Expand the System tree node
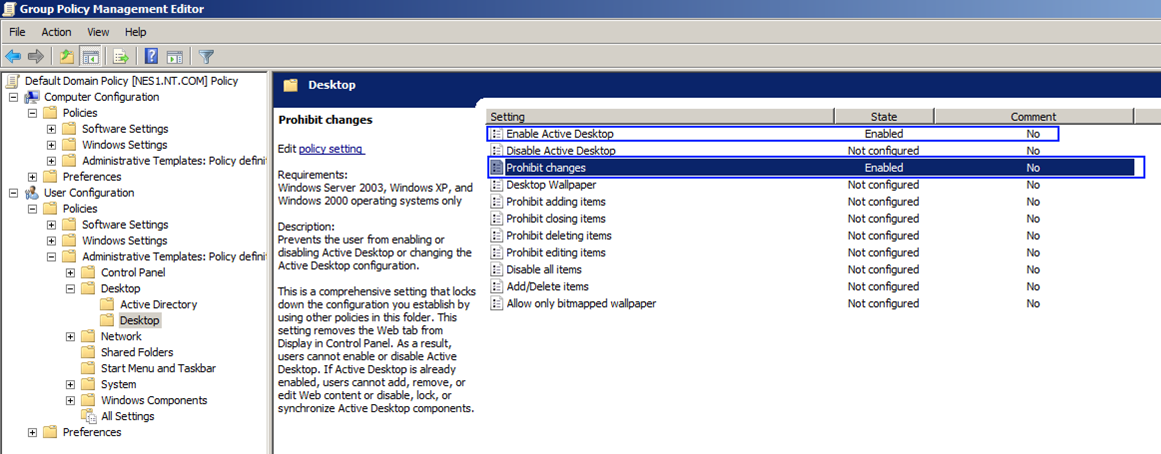1161x454 pixels. tap(70, 384)
